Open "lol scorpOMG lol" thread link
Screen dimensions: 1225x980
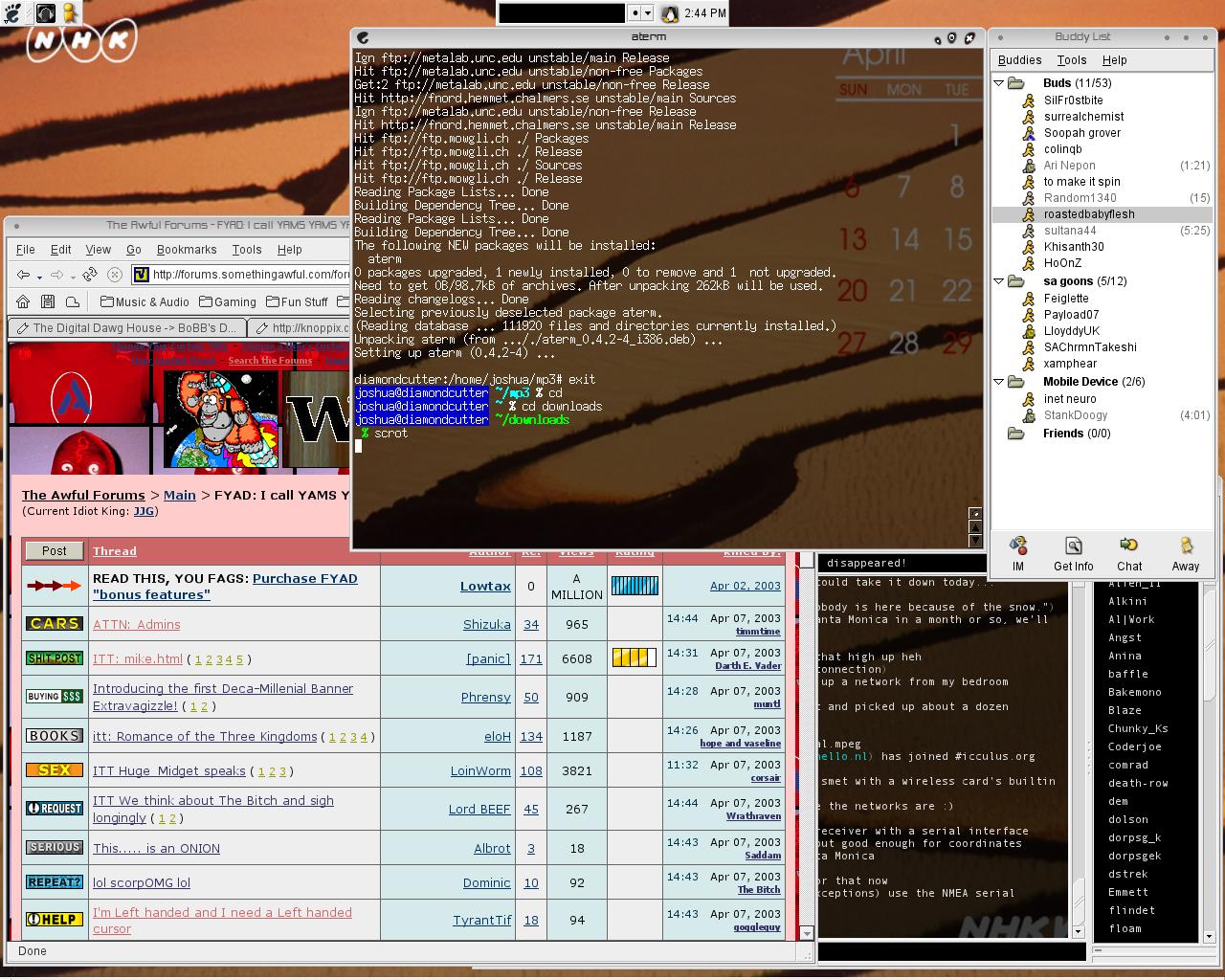tap(142, 882)
